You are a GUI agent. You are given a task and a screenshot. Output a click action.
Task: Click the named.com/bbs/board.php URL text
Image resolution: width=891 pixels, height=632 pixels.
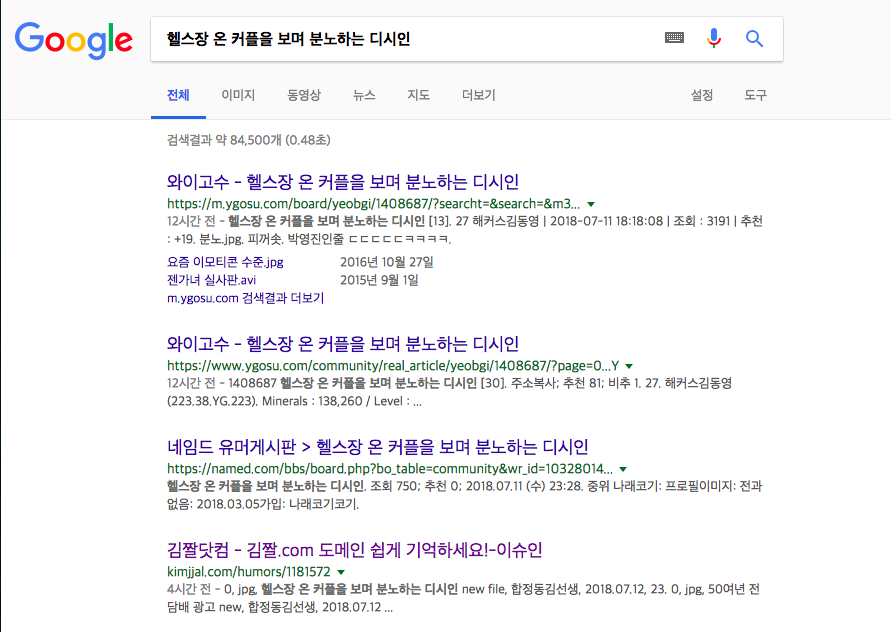[390, 469]
